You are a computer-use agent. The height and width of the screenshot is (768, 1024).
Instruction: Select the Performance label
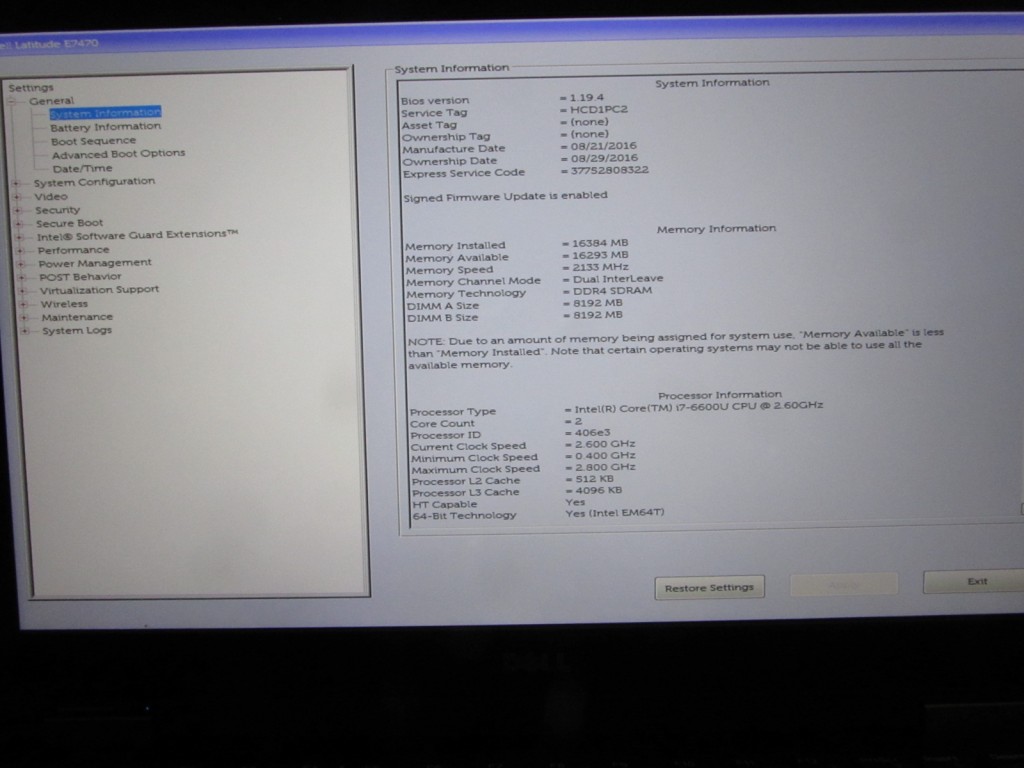(73, 250)
